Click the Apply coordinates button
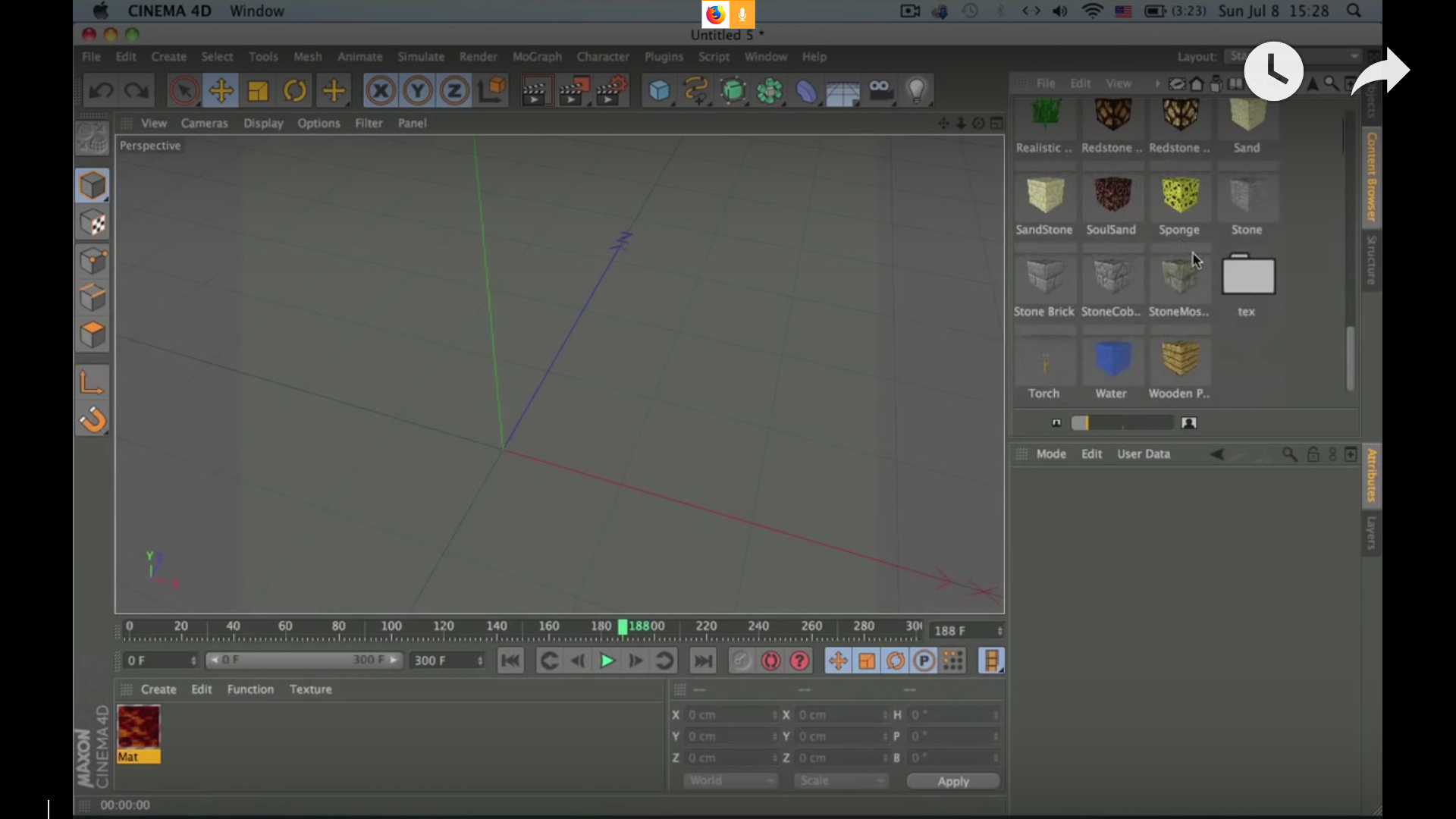The width and height of the screenshot is (1456, 819). [x=953, y=781]
